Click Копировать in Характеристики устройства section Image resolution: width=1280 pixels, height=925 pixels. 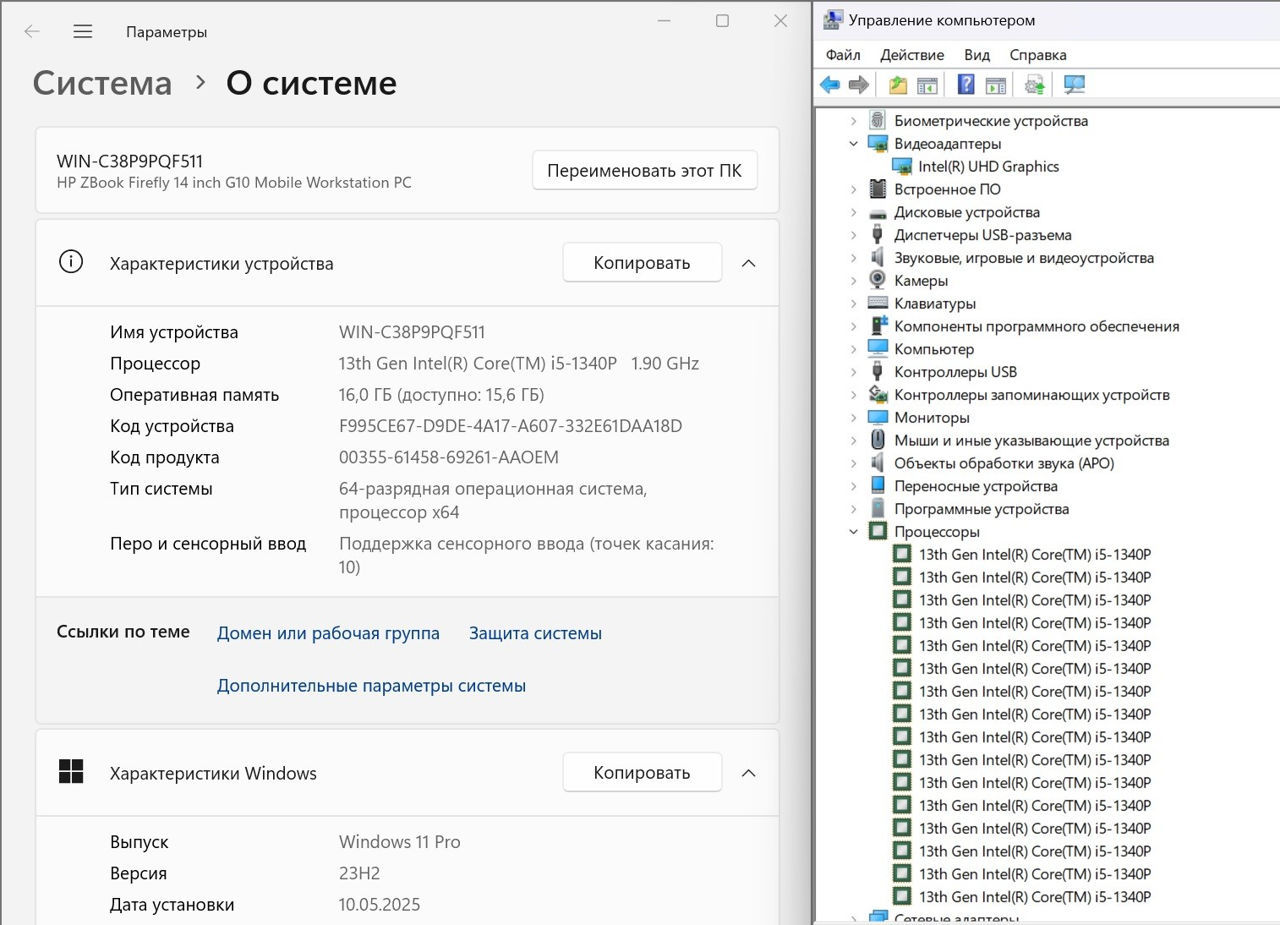642,263
